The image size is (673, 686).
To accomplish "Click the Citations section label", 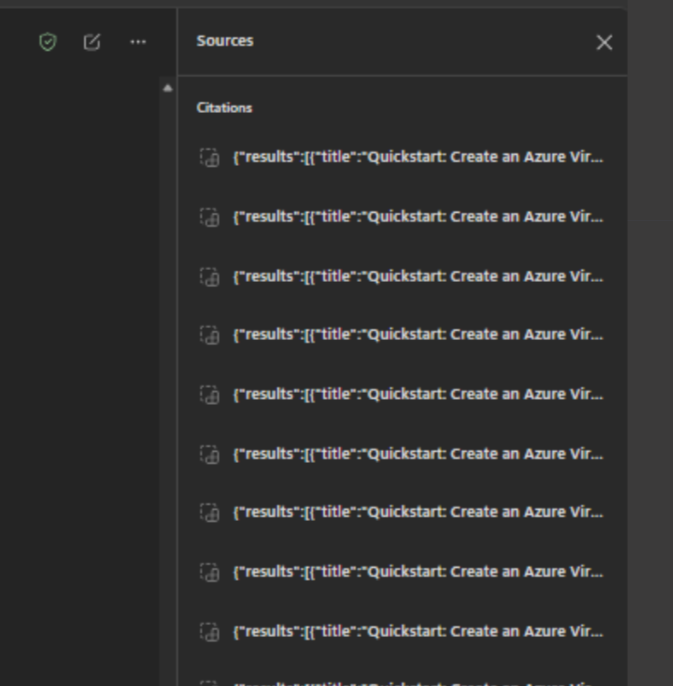I will [224, 108].
